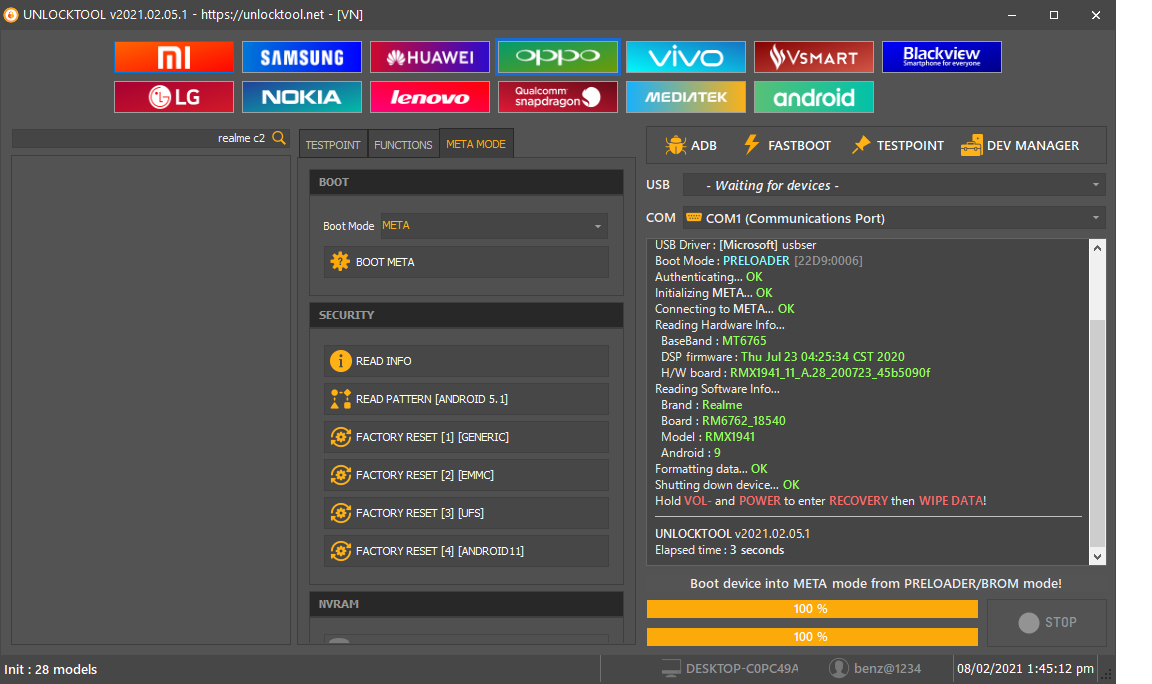
Task: Switch to the FUNCTIONS tab
Action: click(x=403, y=145)
